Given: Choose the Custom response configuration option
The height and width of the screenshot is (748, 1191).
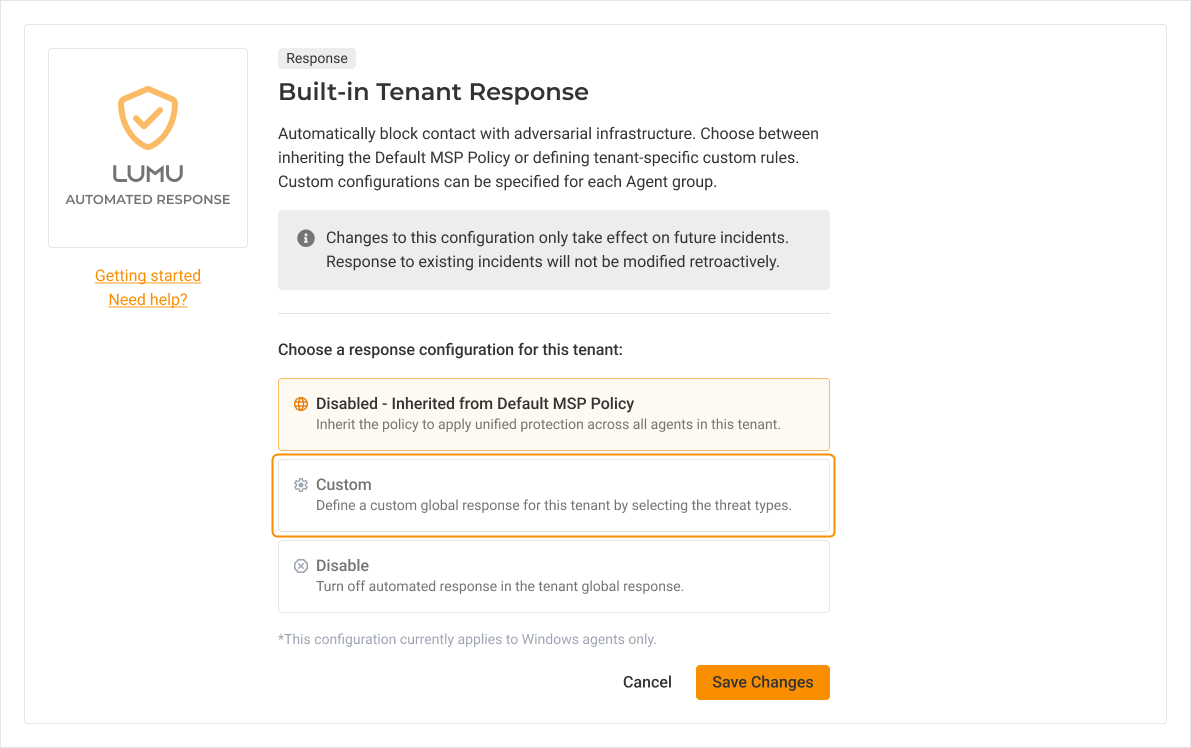Looking at the screenshot, I should click(553, 495).
